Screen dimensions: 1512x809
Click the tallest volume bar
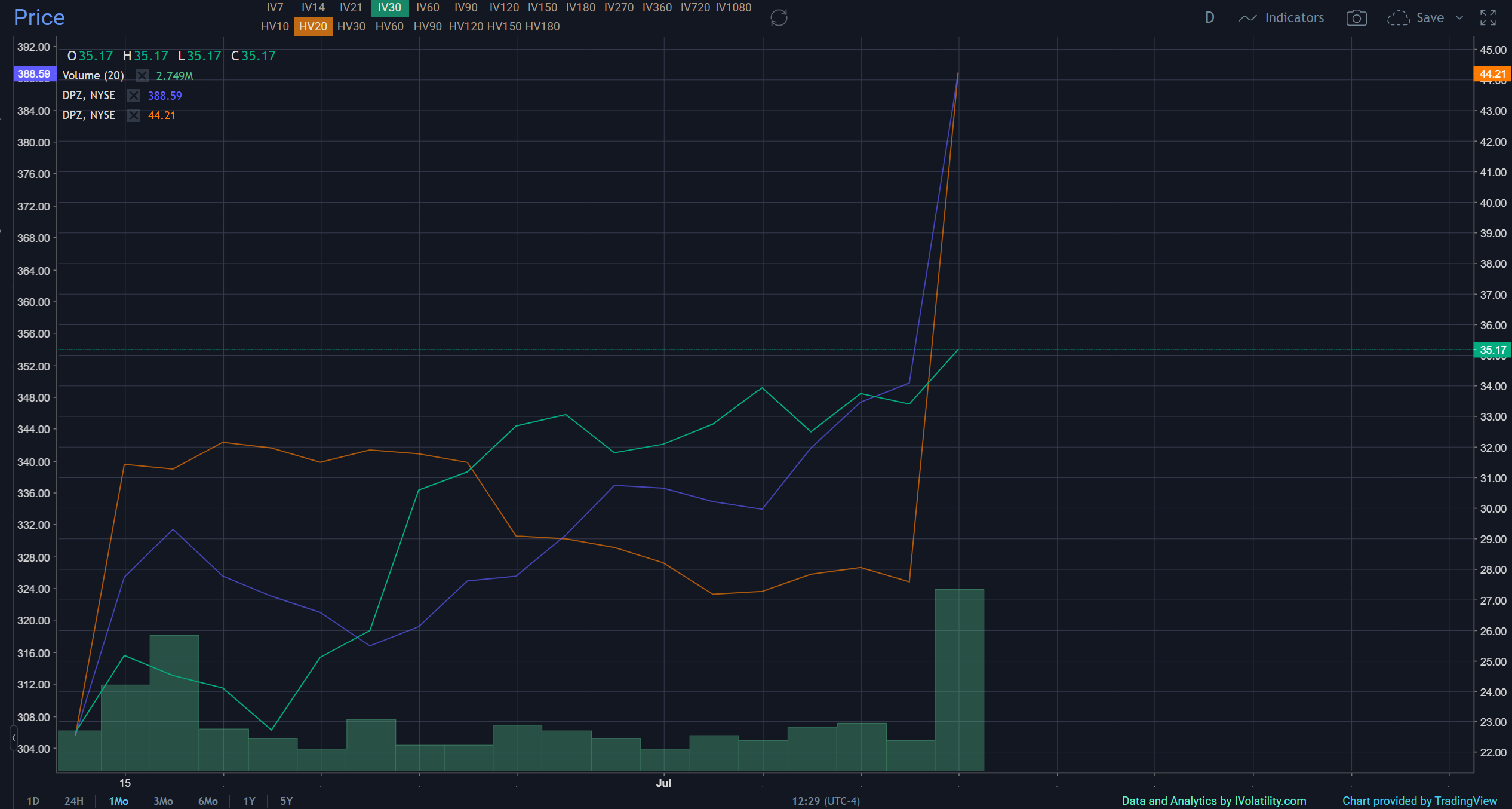click(959, 681)
